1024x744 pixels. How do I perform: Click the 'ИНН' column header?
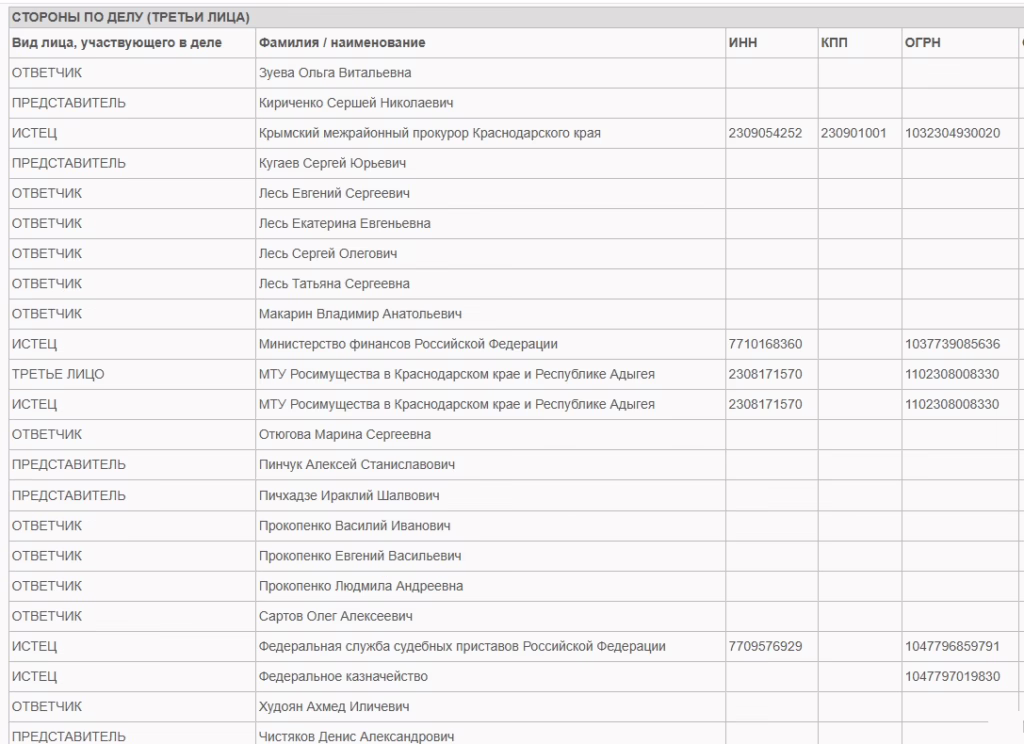(x=743, y=43)
